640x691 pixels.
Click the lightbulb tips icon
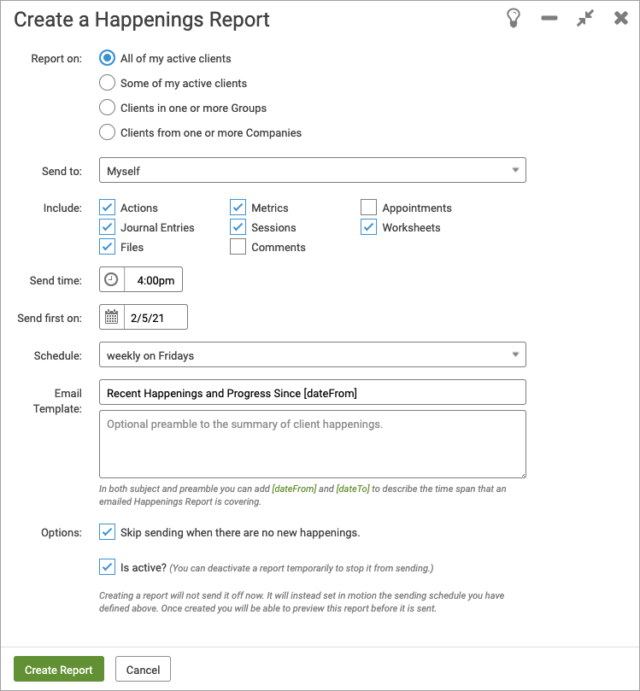tap(514, 19)
